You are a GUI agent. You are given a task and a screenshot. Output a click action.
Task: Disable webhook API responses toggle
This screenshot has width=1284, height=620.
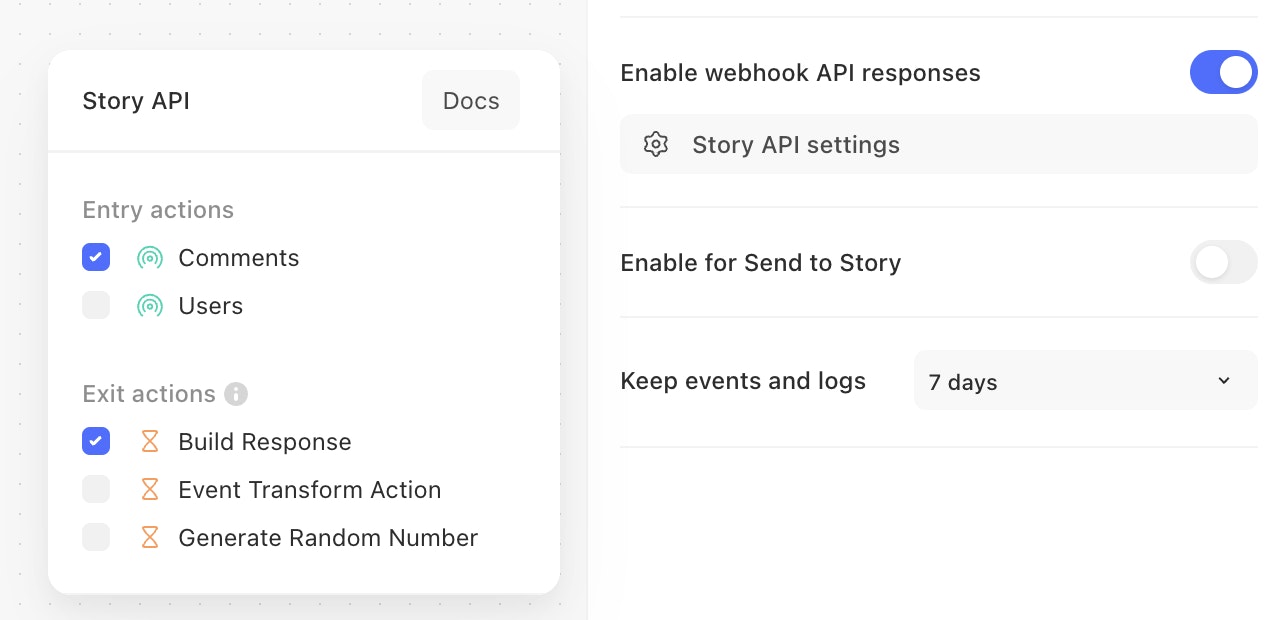[x=1223, y=73]
